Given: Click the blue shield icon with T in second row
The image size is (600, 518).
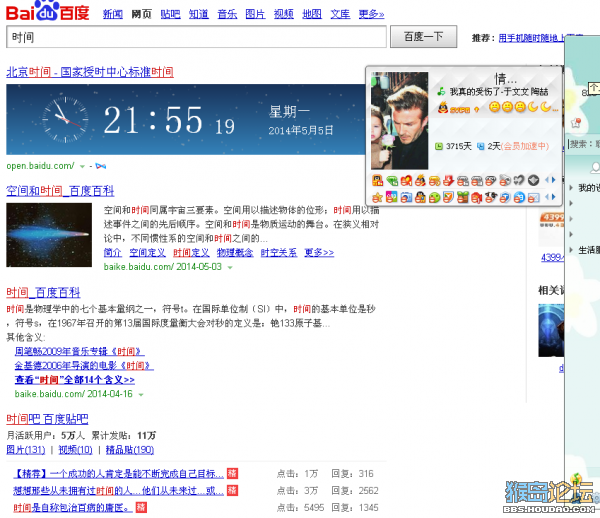Looking at the screenshot, I should [x=505, y=197].
